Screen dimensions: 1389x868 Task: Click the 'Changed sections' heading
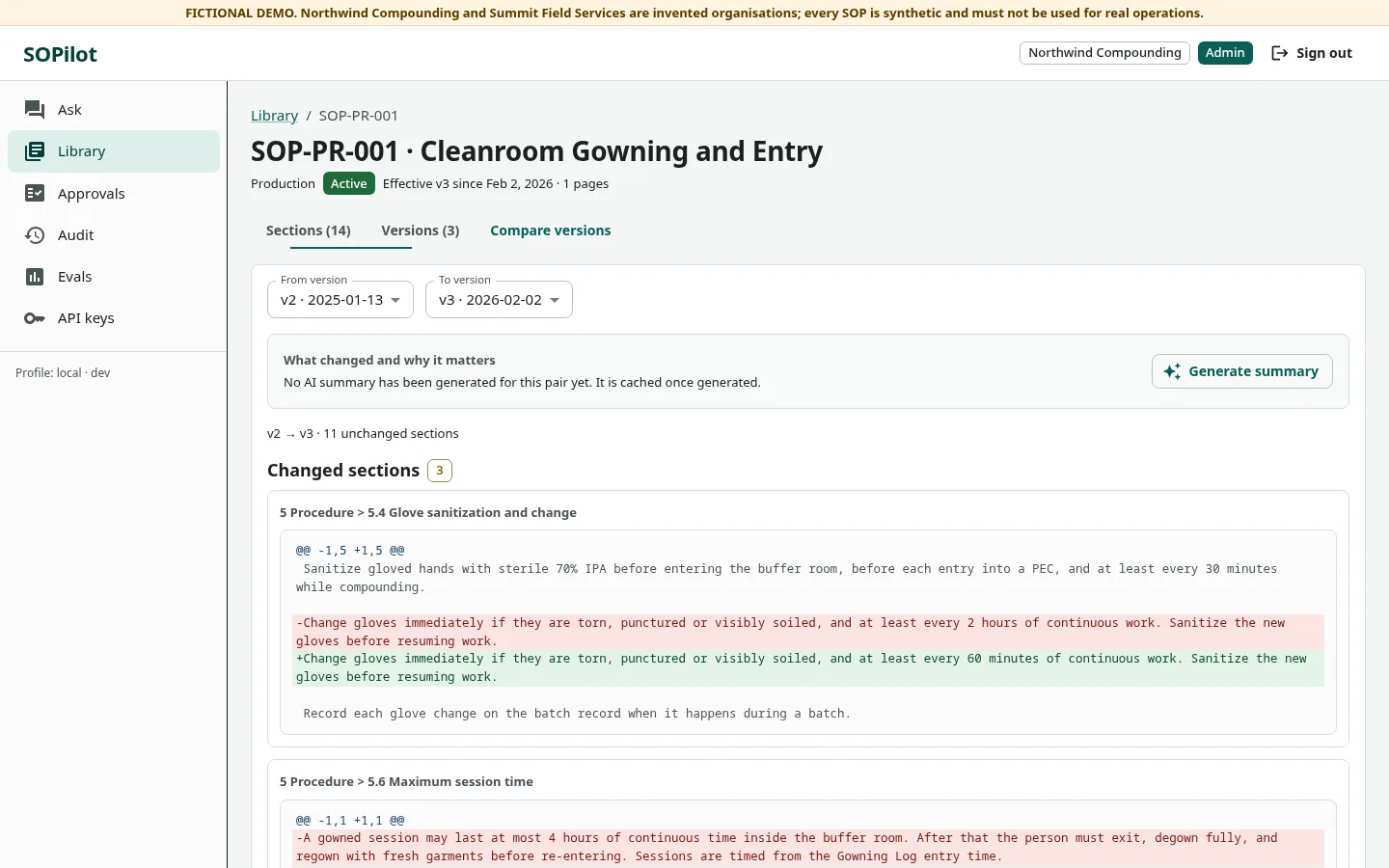point(343,471)
